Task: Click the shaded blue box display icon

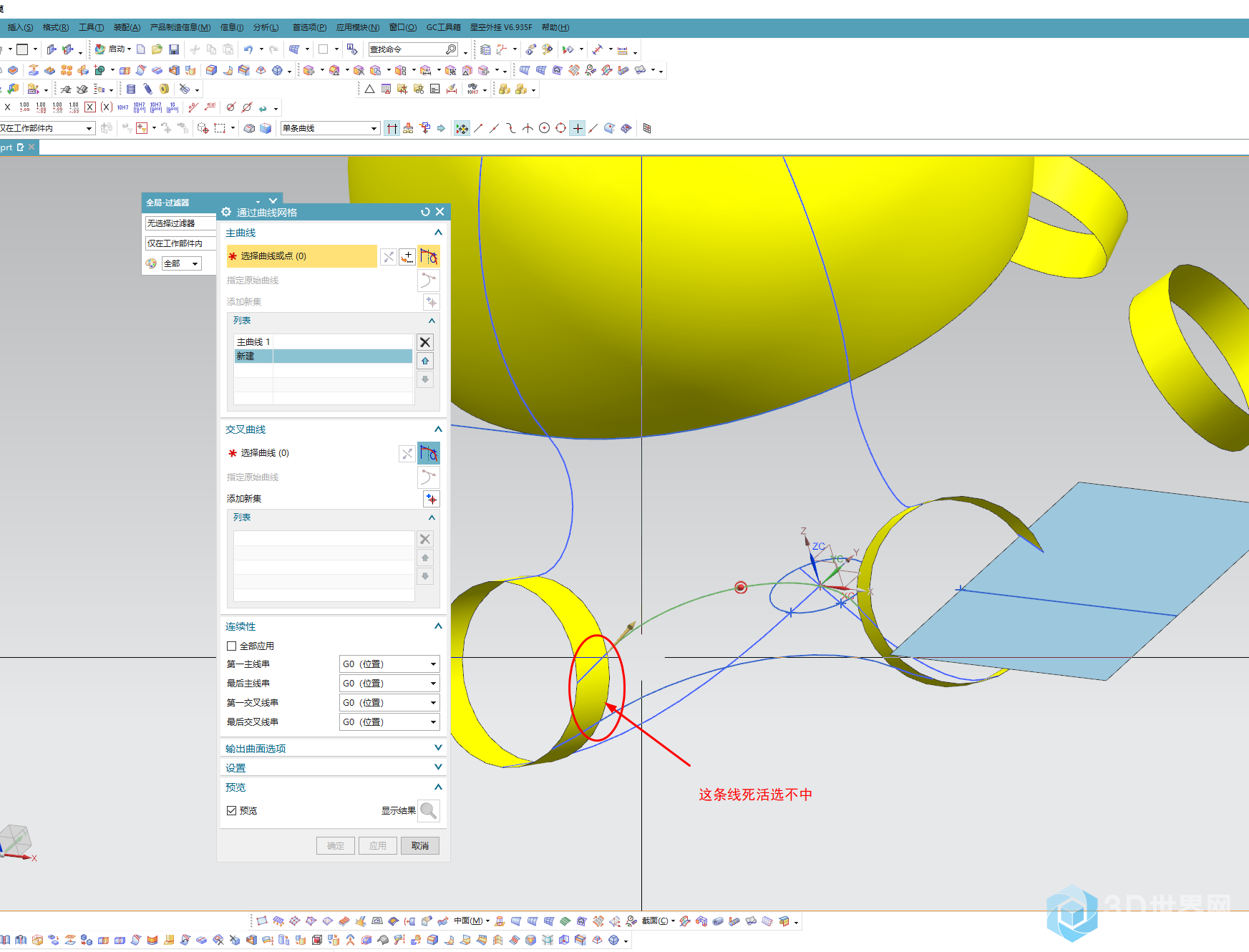Action: point(266,128)
